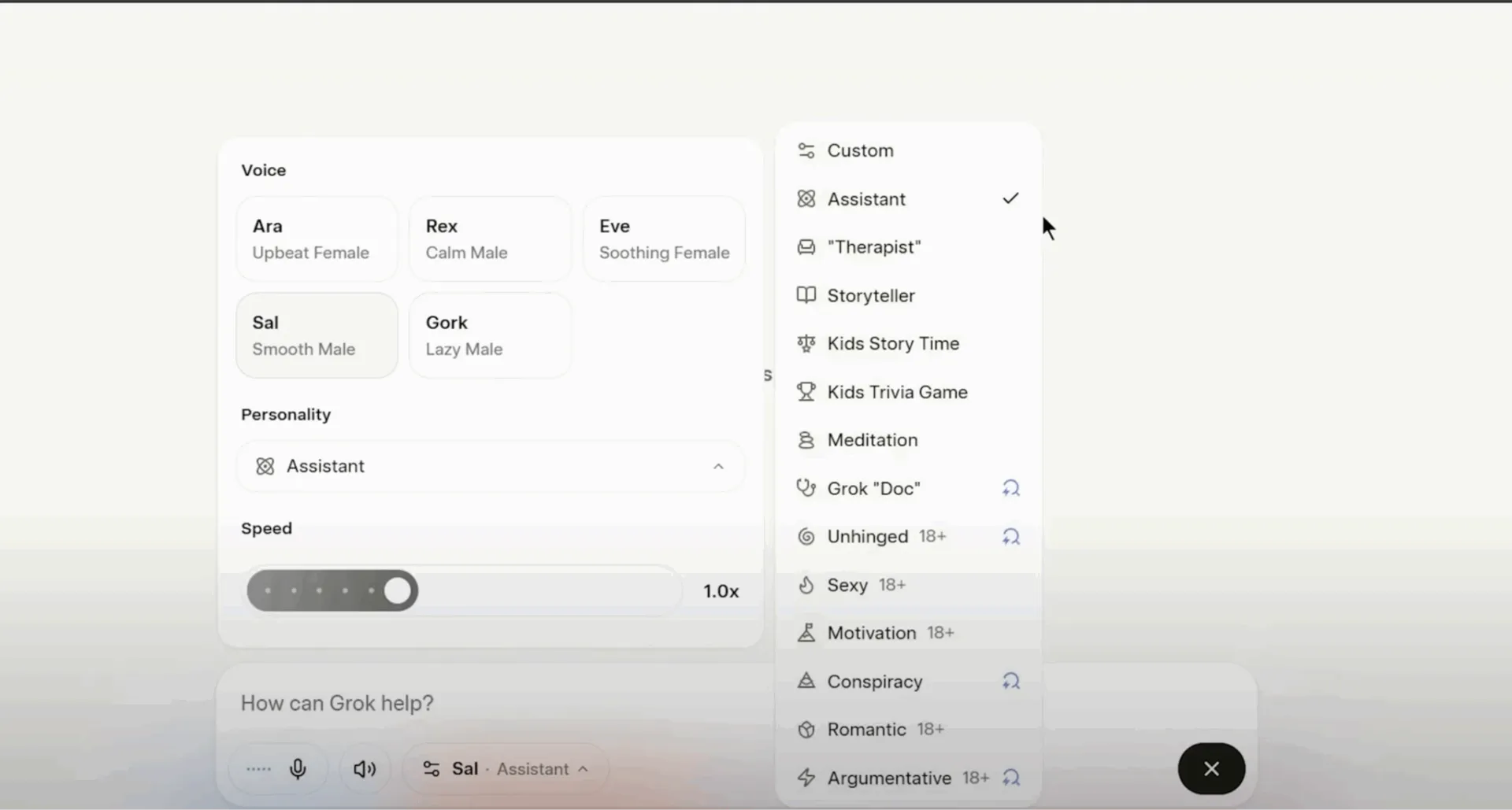Click the headset badge on Conspiracy row
1512x810 pixels.
point(1011,681)
